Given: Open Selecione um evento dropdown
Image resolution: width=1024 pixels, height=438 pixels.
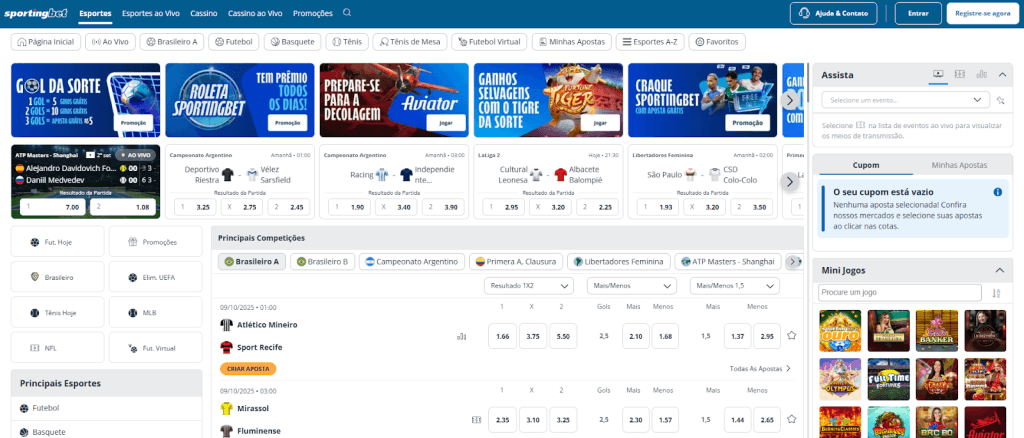Looking at the screenshot, I should pos(905,100).
